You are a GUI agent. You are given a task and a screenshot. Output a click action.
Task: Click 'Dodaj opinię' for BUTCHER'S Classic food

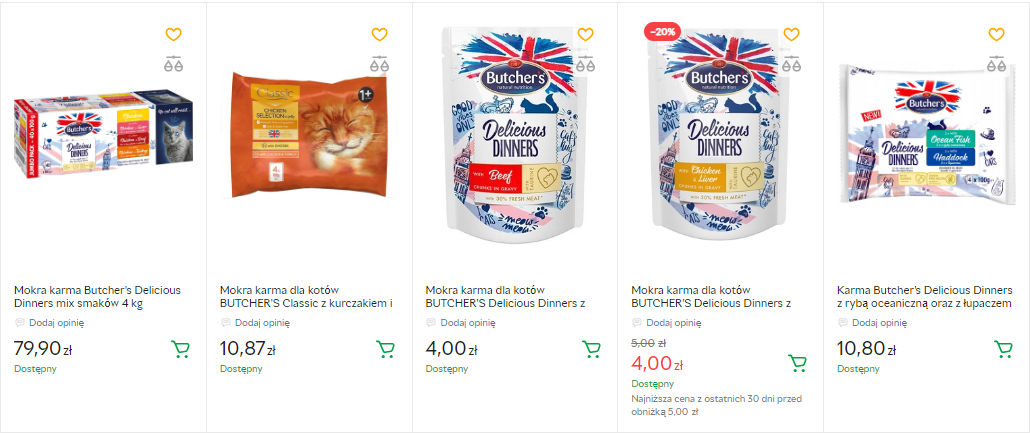pos(262,323)
